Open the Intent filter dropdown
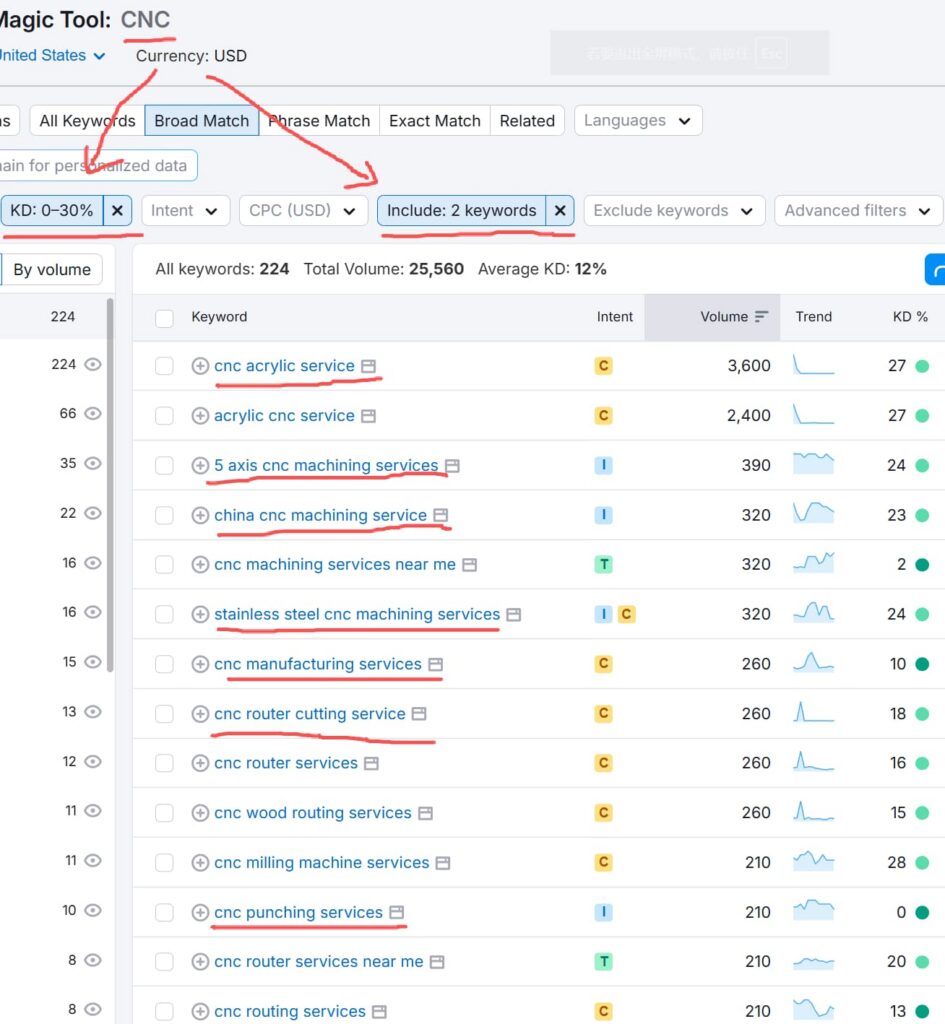 tap(185, 210)
